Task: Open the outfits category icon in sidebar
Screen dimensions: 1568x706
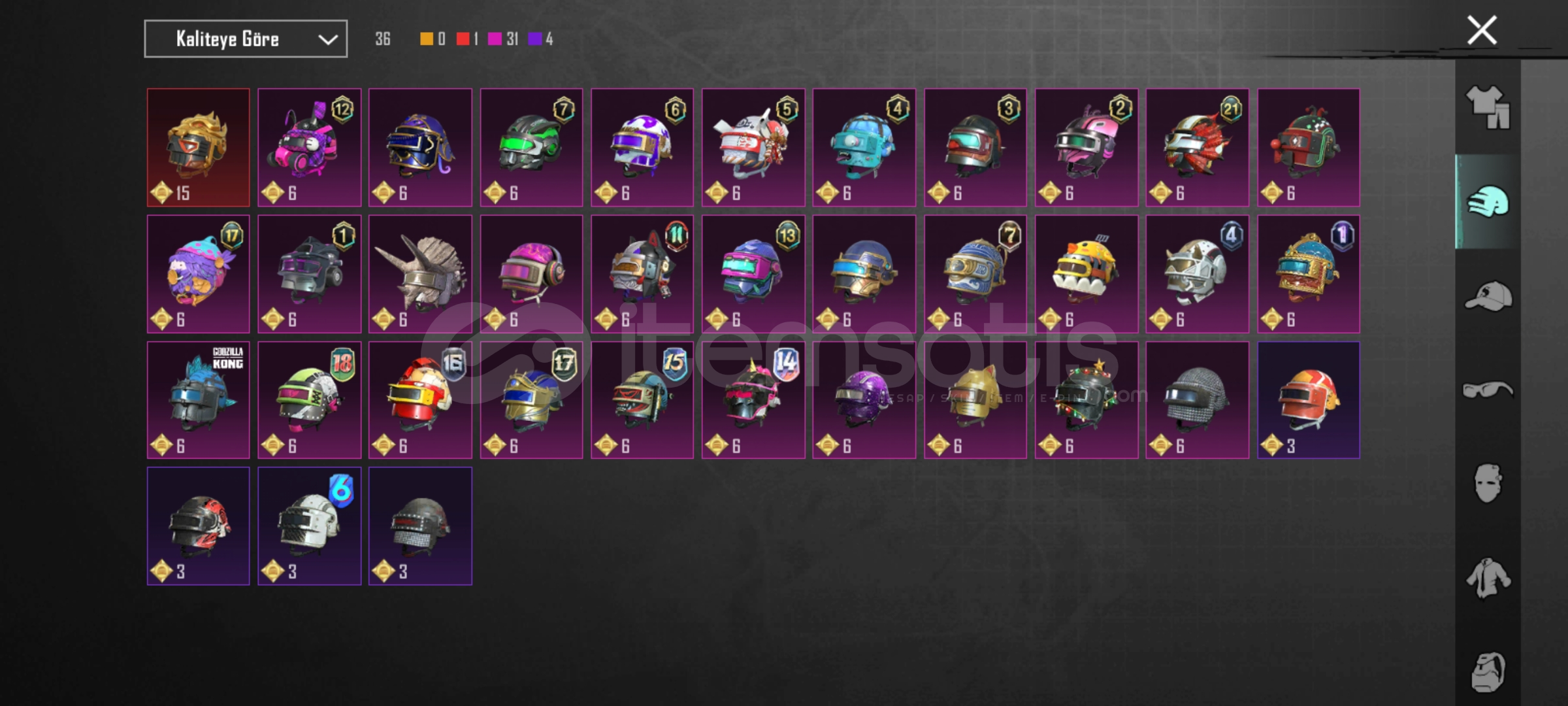Action: point(1488,107)
